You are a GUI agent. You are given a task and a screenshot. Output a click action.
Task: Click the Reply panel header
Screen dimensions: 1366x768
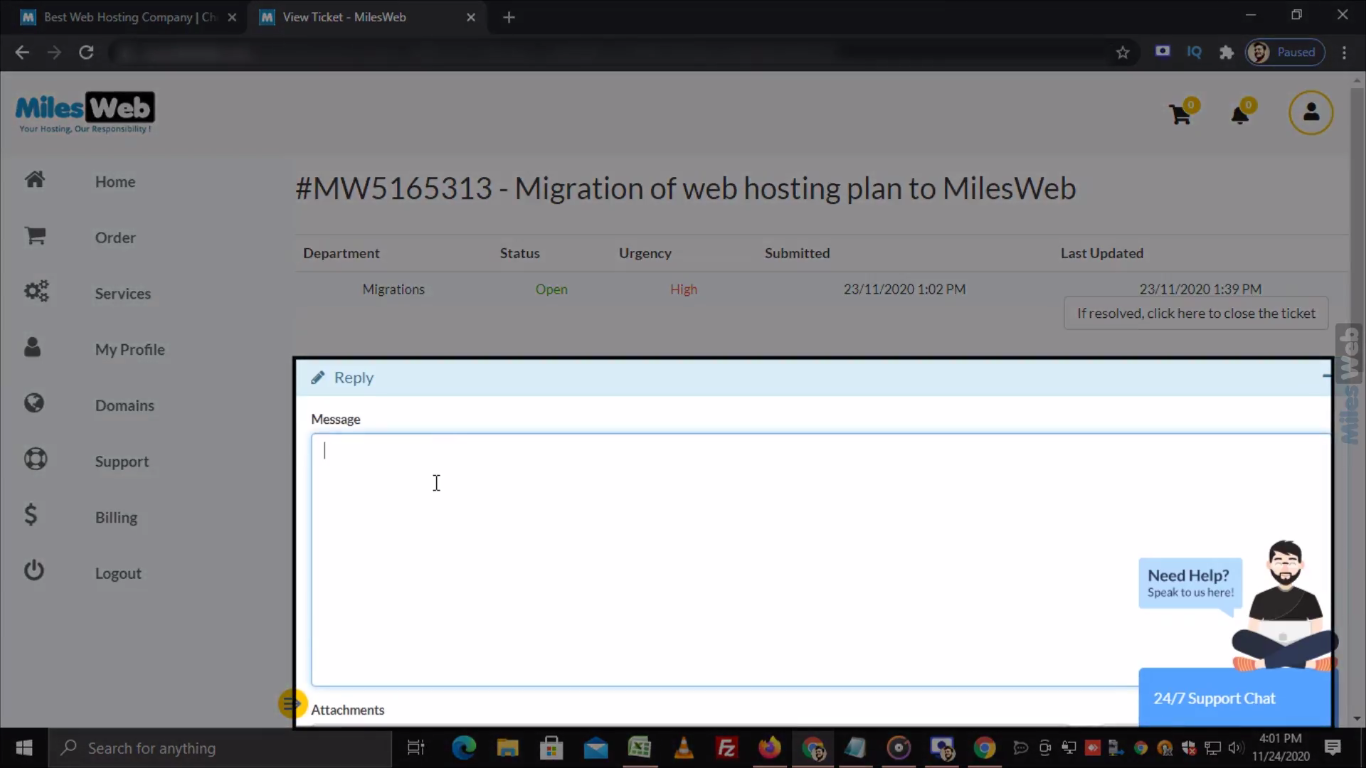813,377
